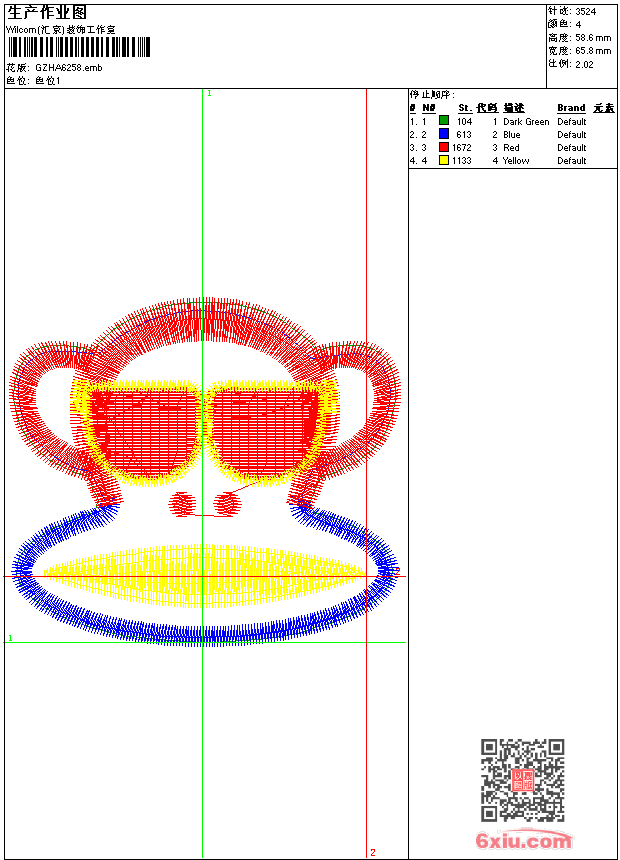The width and height of the screenshot is (620, 860).
Task: Select the 色位1 colorway label
Action: pos(48,81)
